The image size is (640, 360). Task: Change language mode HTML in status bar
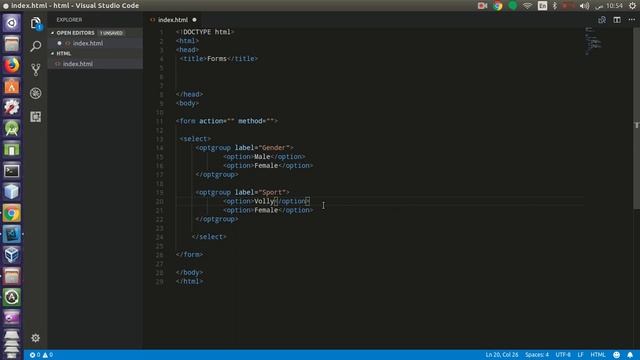598,355
